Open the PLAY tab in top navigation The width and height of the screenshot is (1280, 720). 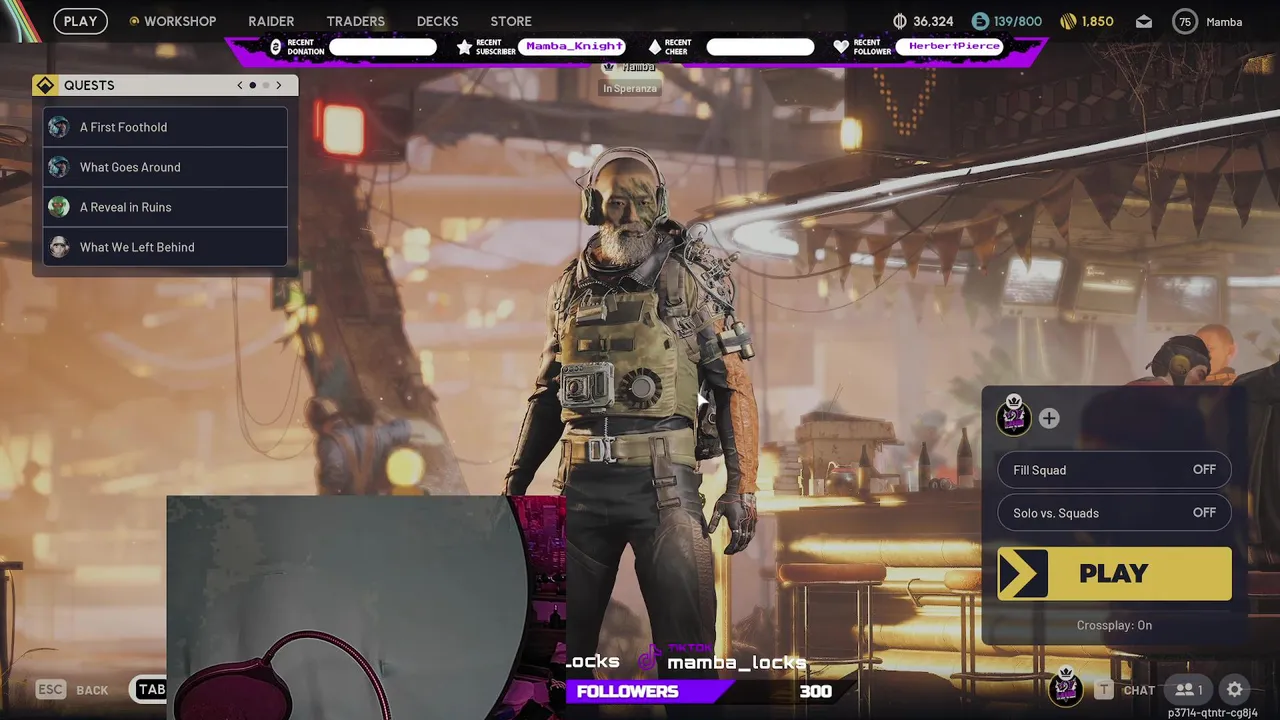80,21
